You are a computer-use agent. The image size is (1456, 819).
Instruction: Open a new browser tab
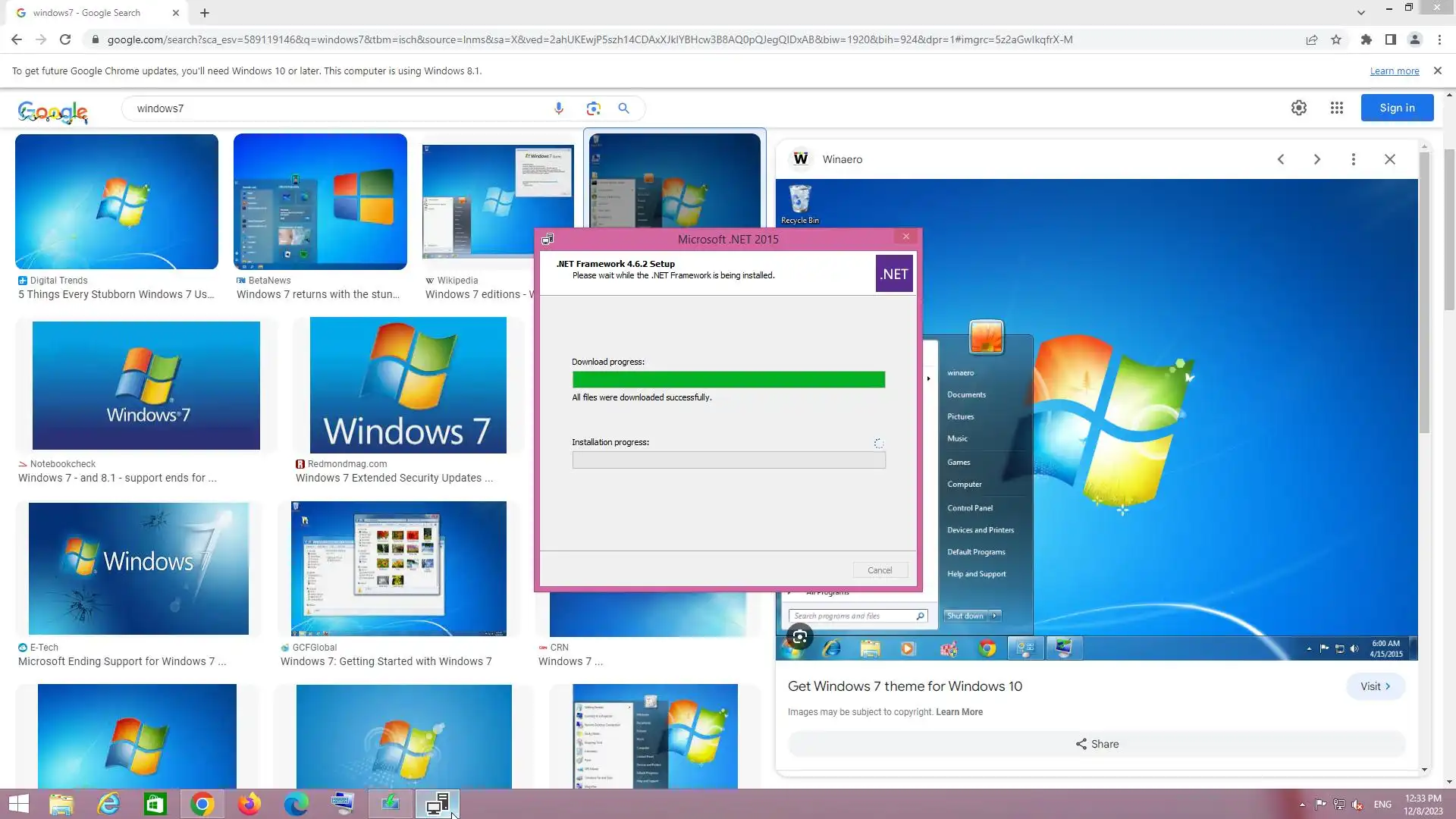tap(205, 13)
